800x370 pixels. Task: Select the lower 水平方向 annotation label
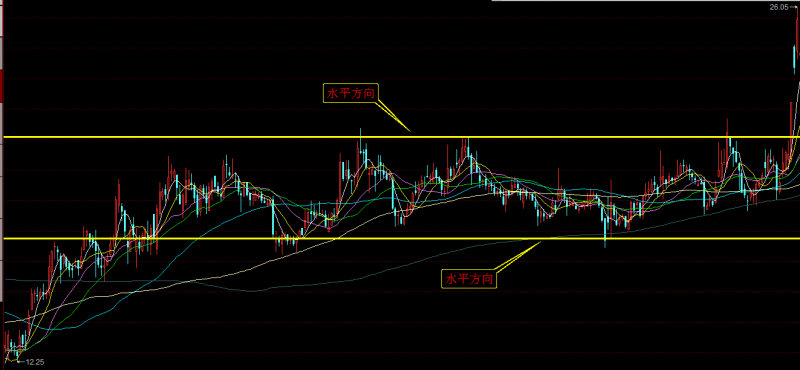coord(469,279)
